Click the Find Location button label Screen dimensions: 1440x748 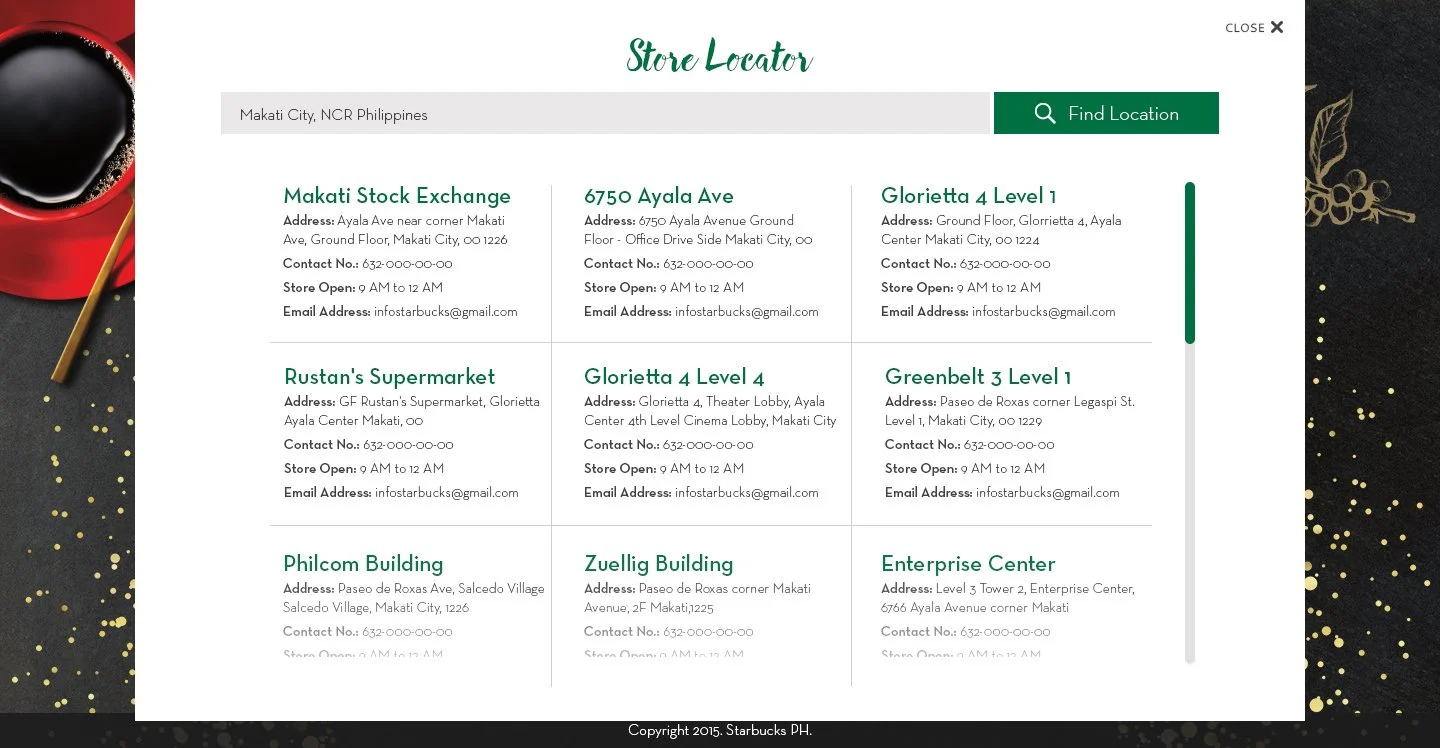[1123, 114]
